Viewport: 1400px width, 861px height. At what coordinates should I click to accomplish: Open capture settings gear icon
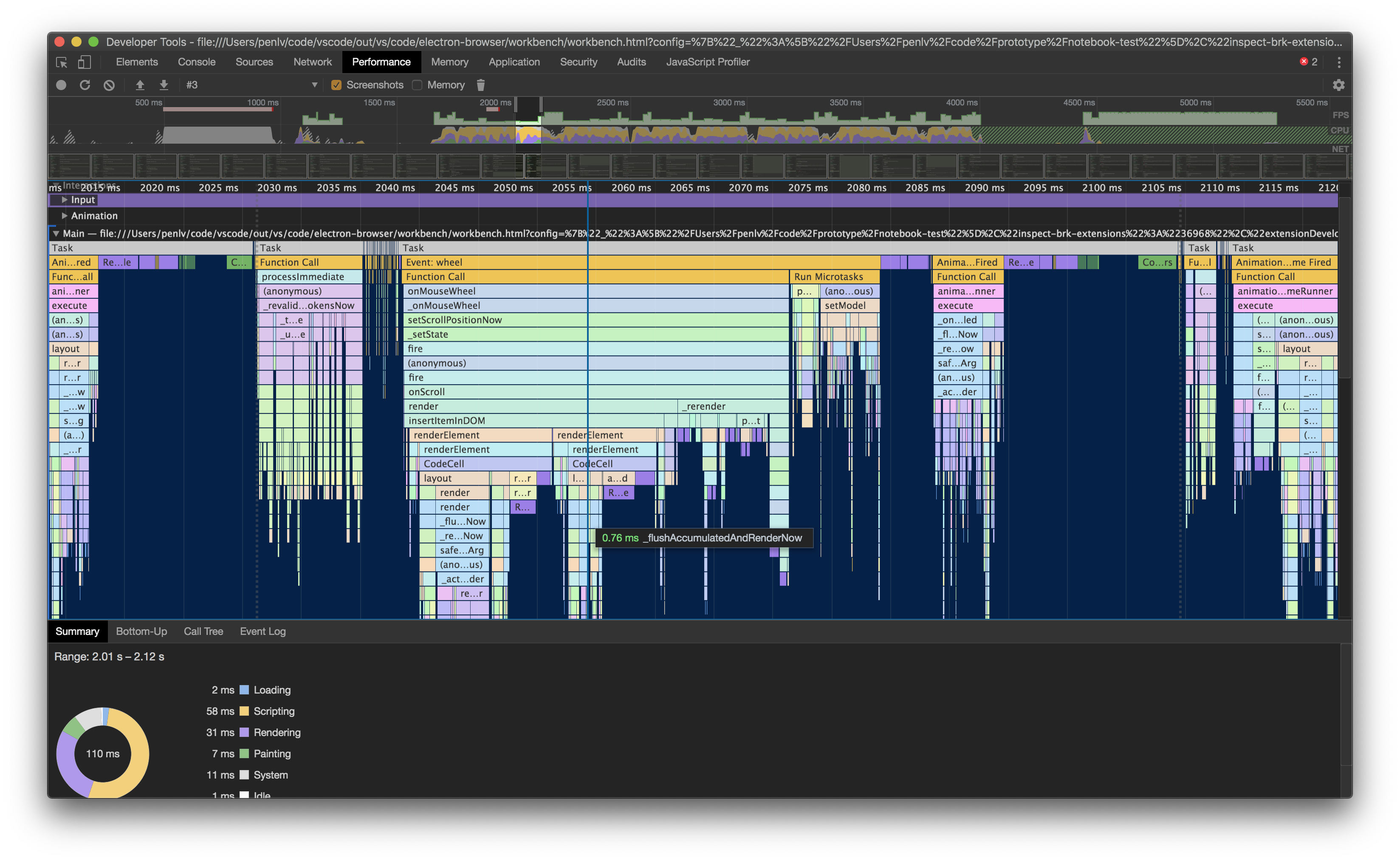tap(1338, 85)
